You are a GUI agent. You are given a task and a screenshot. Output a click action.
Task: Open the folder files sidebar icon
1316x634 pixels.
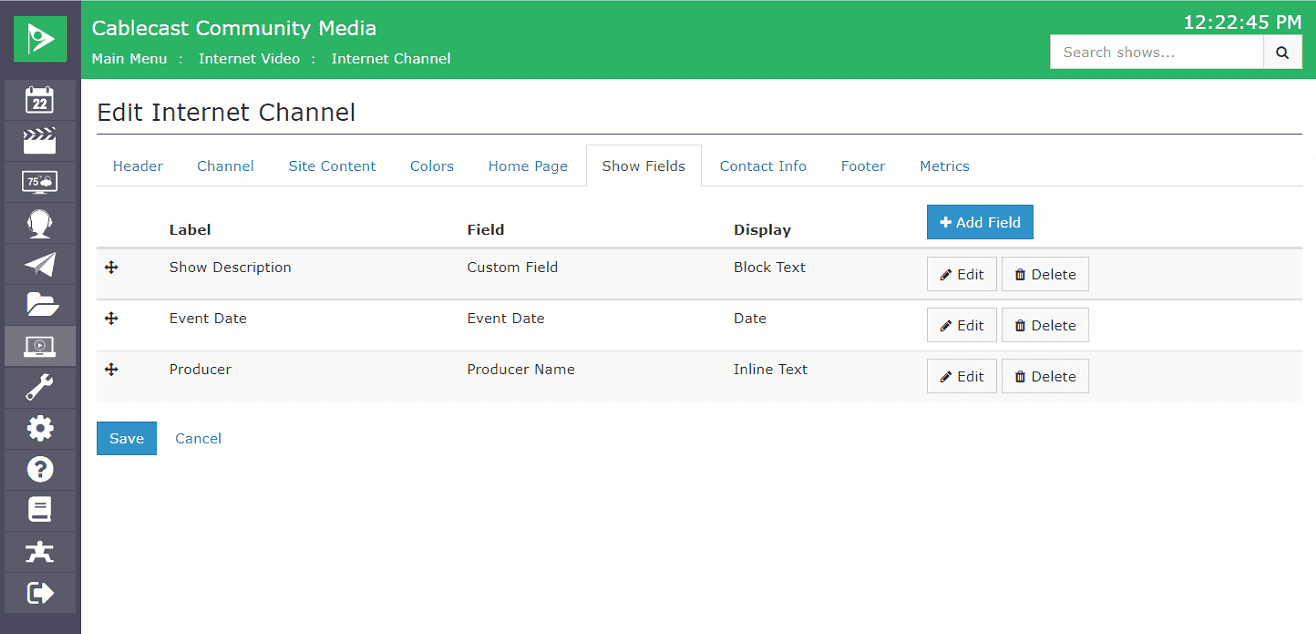(x=40, y=305)
